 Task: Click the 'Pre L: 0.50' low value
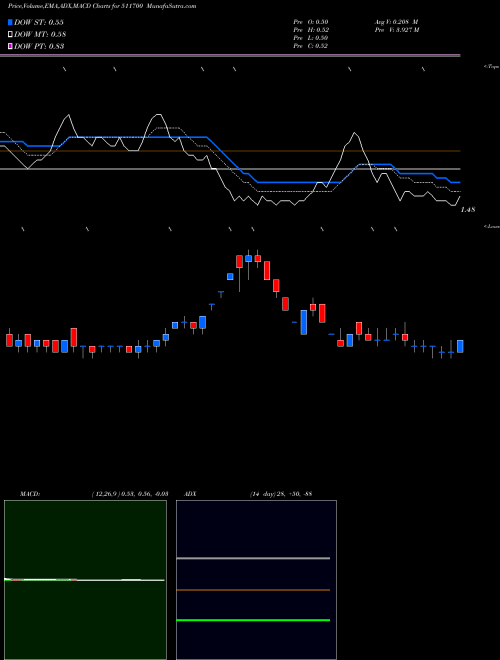click(x=311, y=38)
